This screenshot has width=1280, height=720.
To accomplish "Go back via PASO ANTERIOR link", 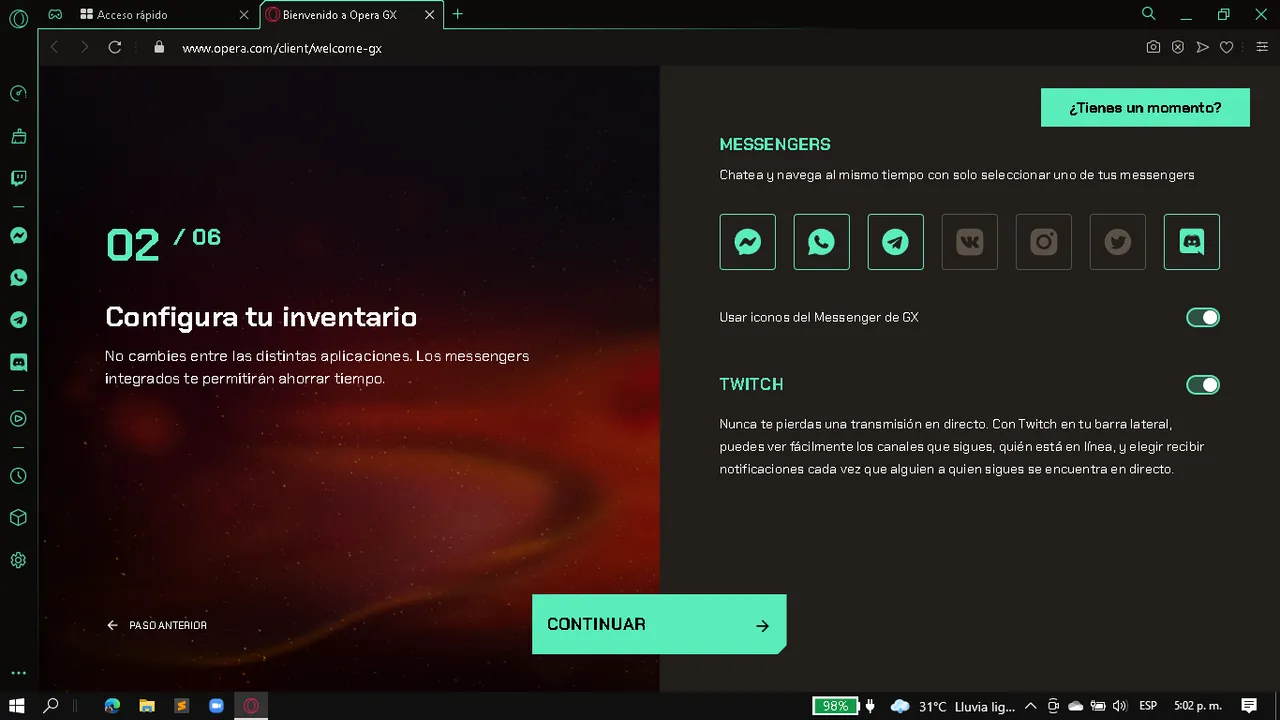I will tap(157, 625).
